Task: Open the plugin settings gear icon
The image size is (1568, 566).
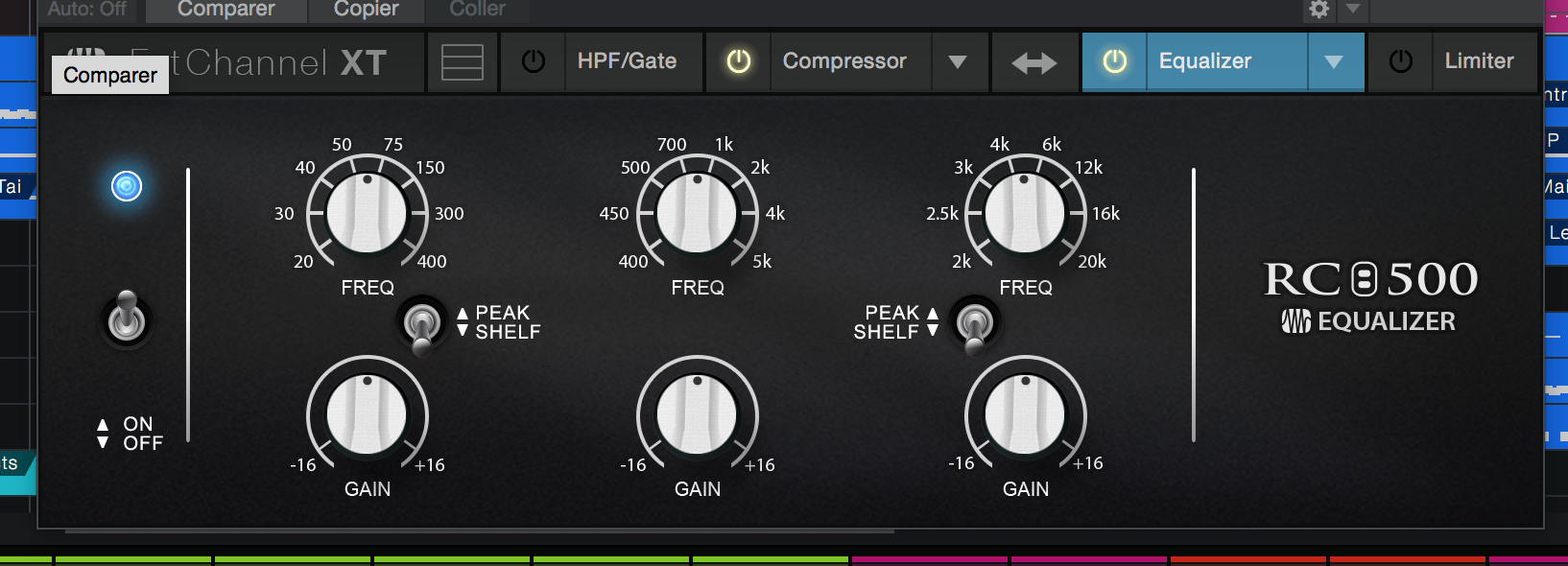Action: (1319, 10)
